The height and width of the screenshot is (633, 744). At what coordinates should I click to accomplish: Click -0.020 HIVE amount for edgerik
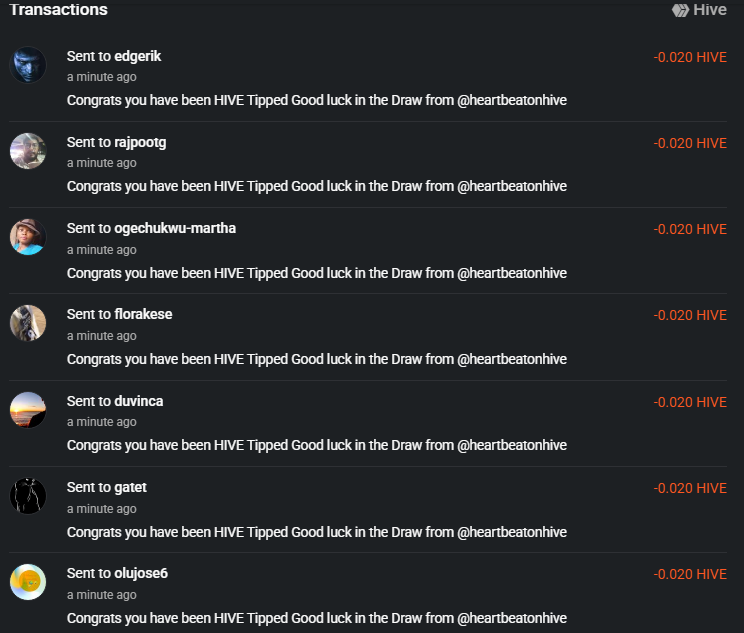coord(690,57)
